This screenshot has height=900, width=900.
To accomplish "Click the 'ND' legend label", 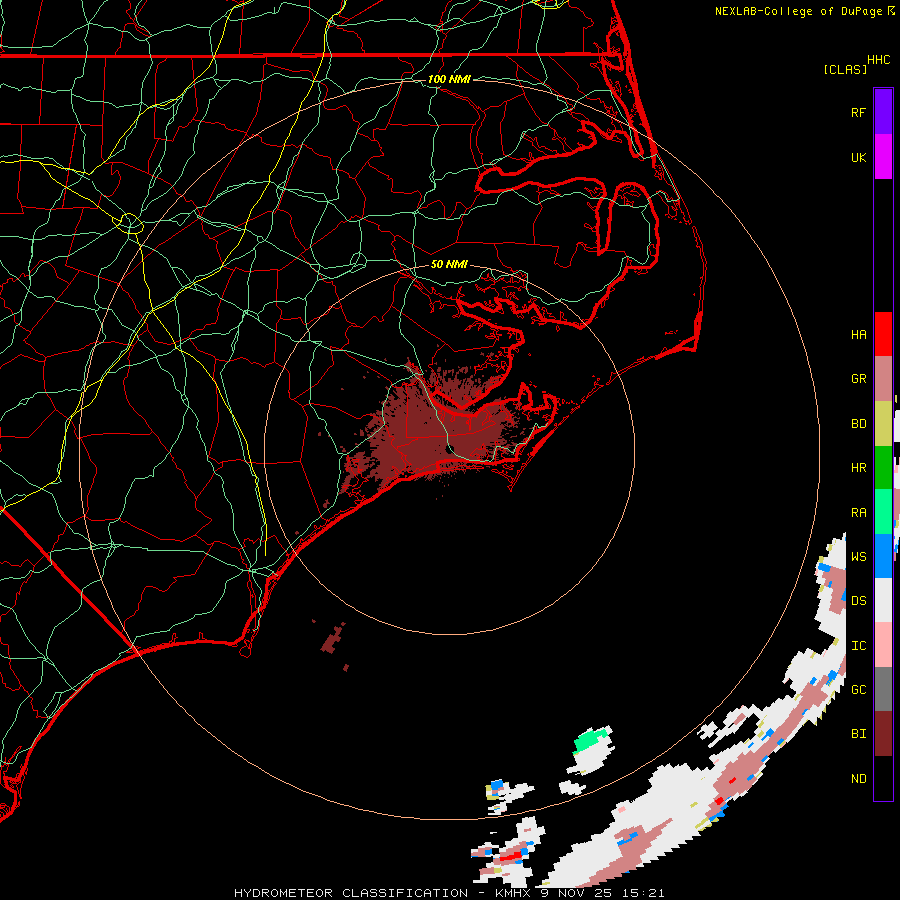I will tap(858, 778).
